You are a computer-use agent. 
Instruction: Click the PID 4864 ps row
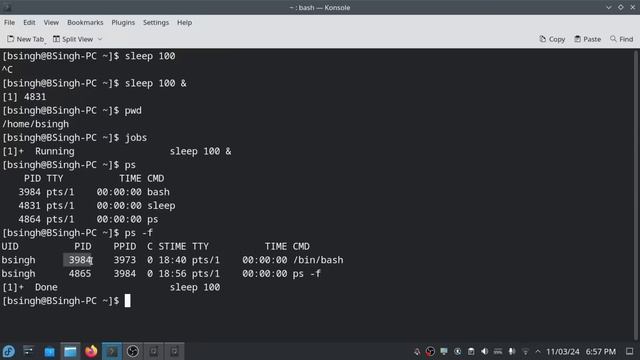[x=88, y=219]
